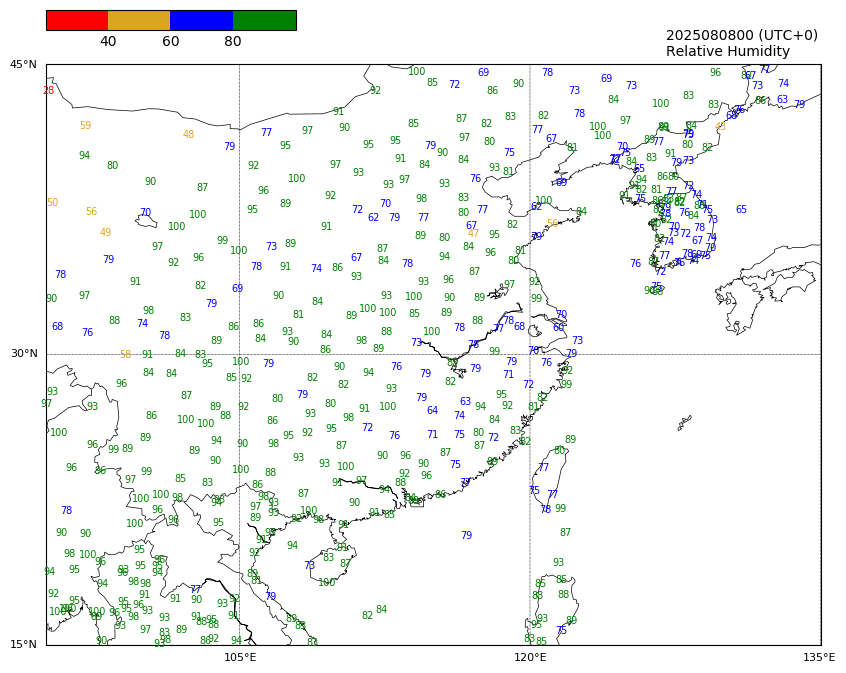Click the 30°N latitude axis label
846x673 pixels.
[24, 354]
